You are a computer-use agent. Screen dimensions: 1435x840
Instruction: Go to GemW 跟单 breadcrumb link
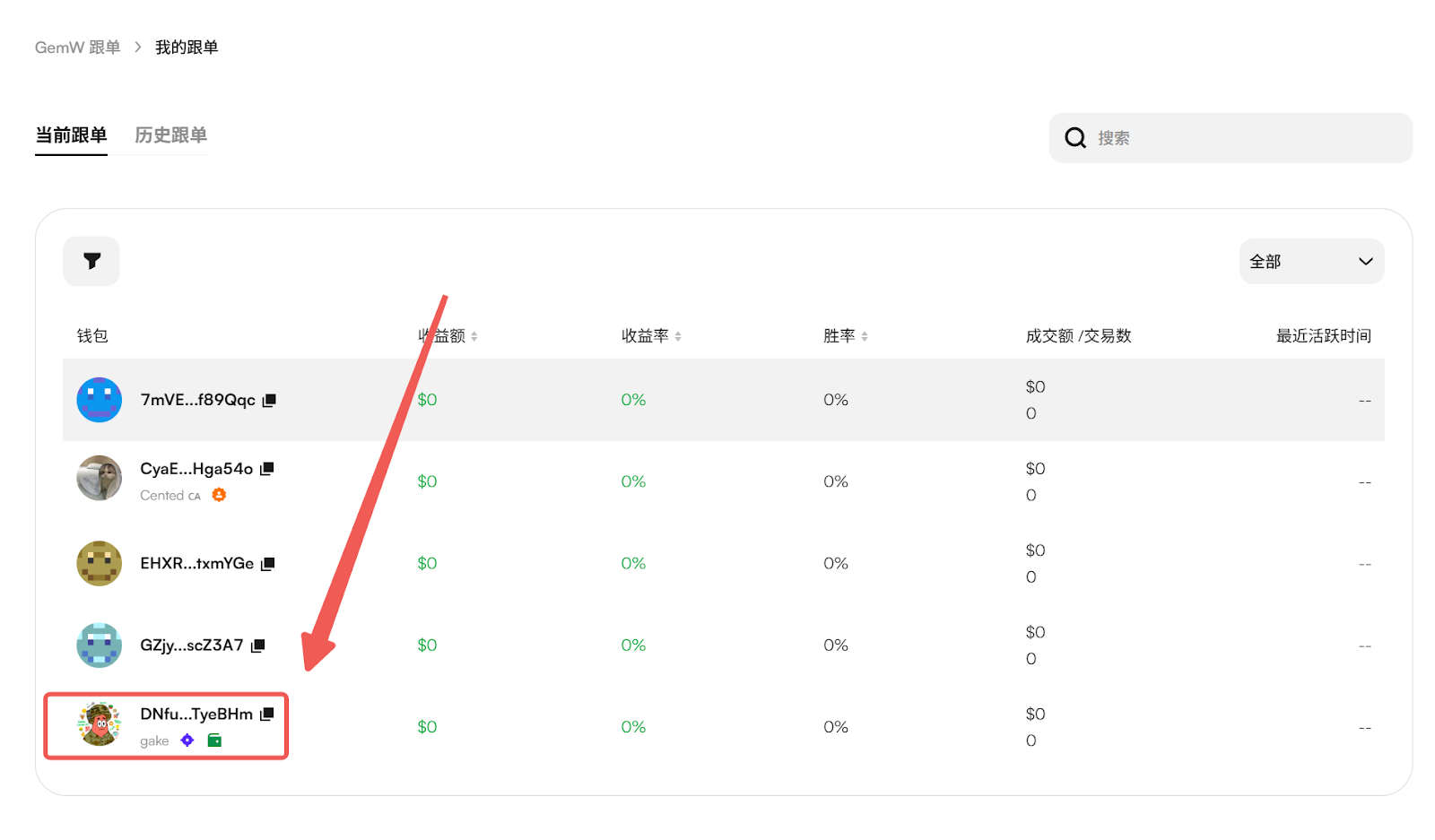click(x=77, y=48)
